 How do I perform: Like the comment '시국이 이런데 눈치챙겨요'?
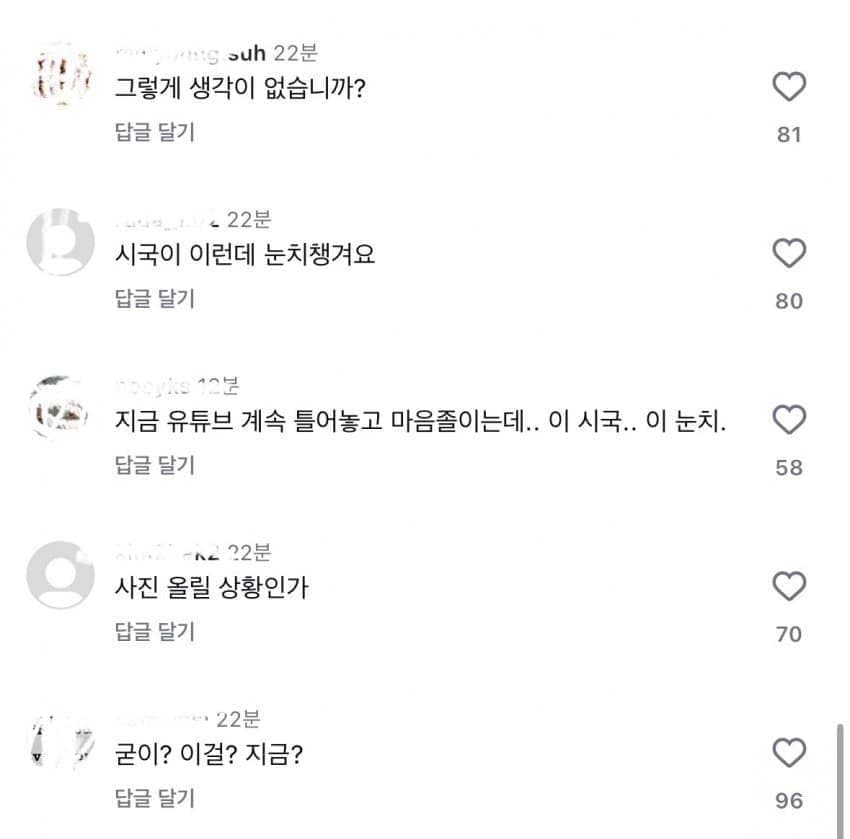click(x=789, y=254)
